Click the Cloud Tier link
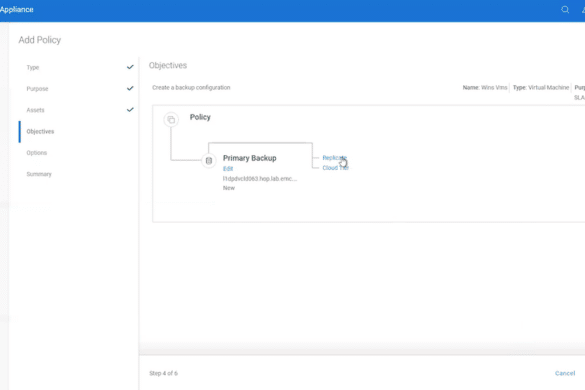Screen dimensions: 585x390 [335, 168]
